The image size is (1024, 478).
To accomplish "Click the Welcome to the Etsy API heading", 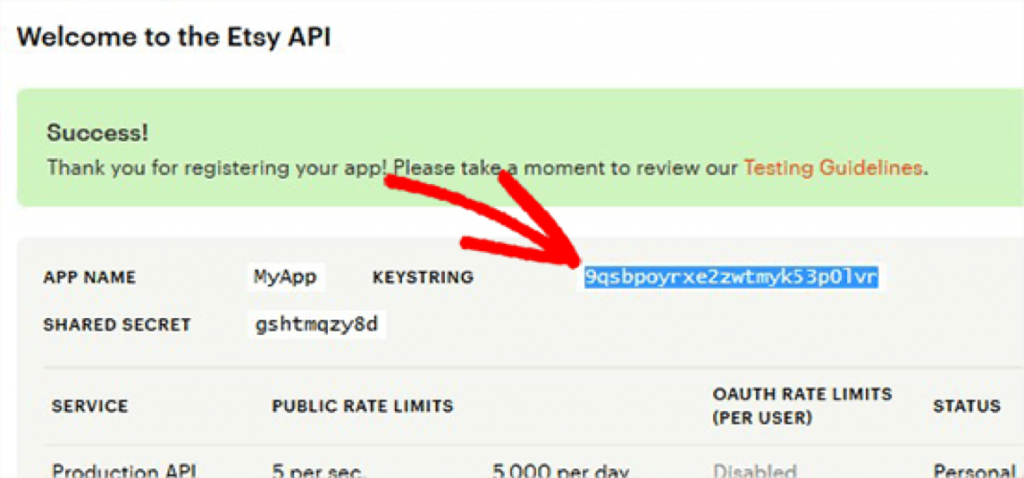I will click(x=174, y=38).
